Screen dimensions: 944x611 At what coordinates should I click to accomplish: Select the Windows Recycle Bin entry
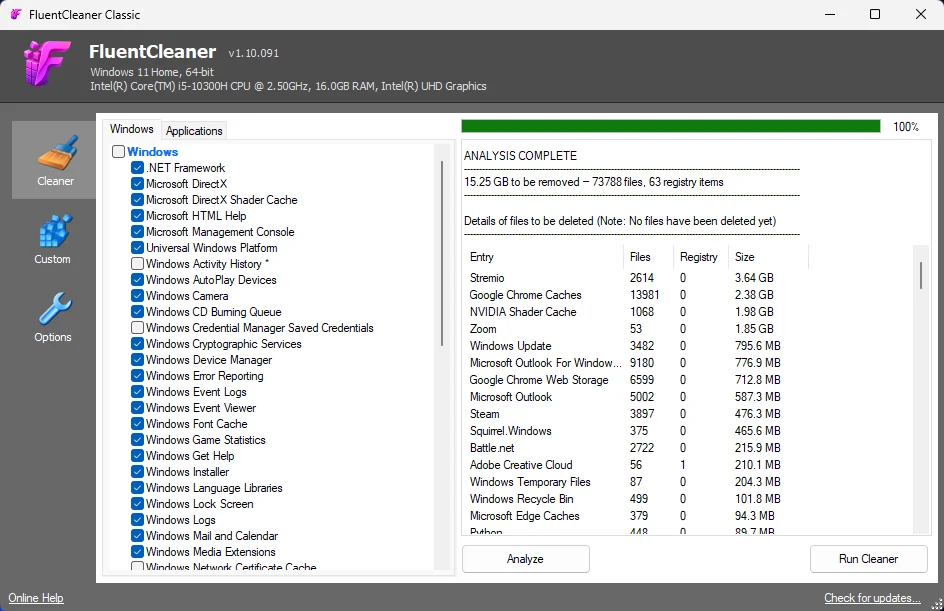638,499
